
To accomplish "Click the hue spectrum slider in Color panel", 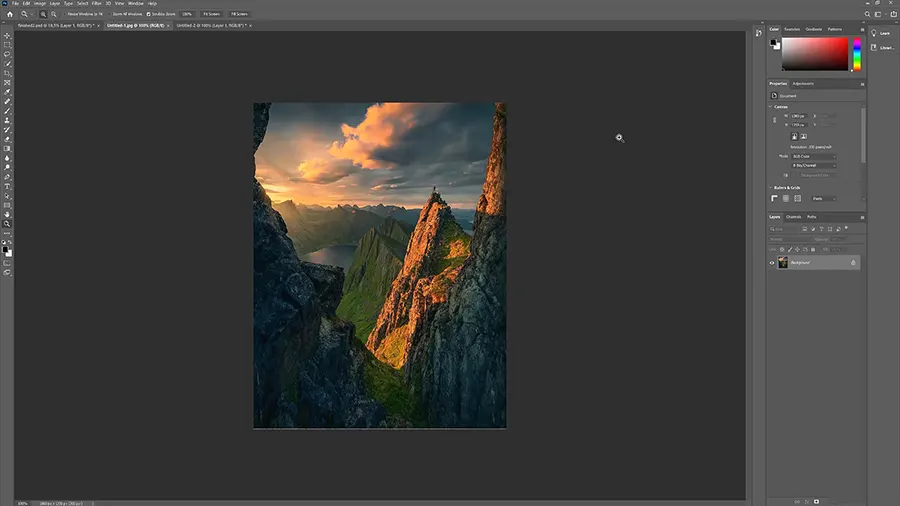I will (x=855, y=54).
